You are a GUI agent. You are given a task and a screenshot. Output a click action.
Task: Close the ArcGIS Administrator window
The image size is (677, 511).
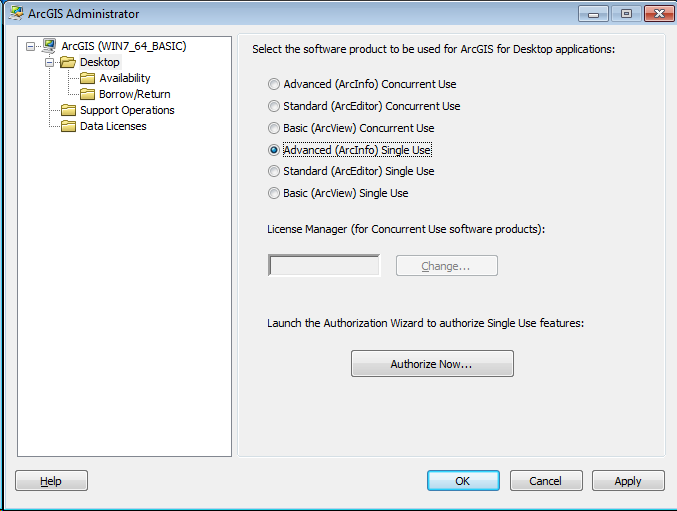659,14
